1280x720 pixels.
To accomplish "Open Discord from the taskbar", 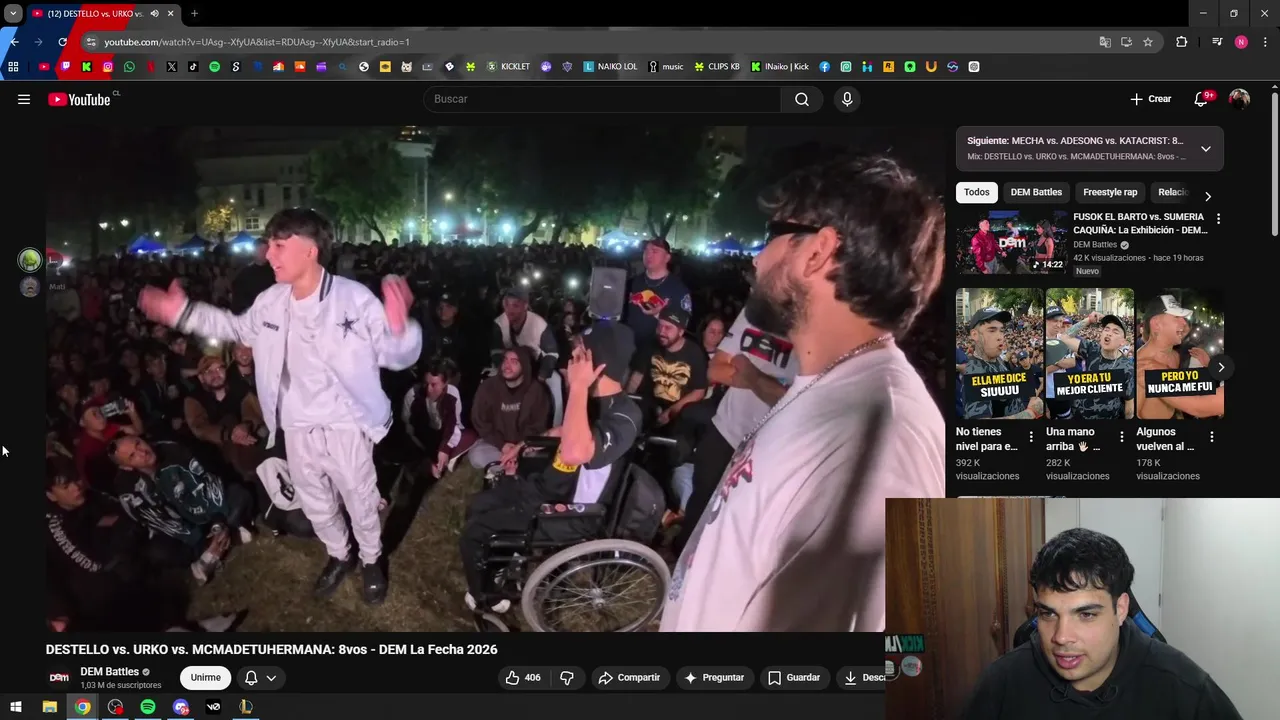I will 181,707.
